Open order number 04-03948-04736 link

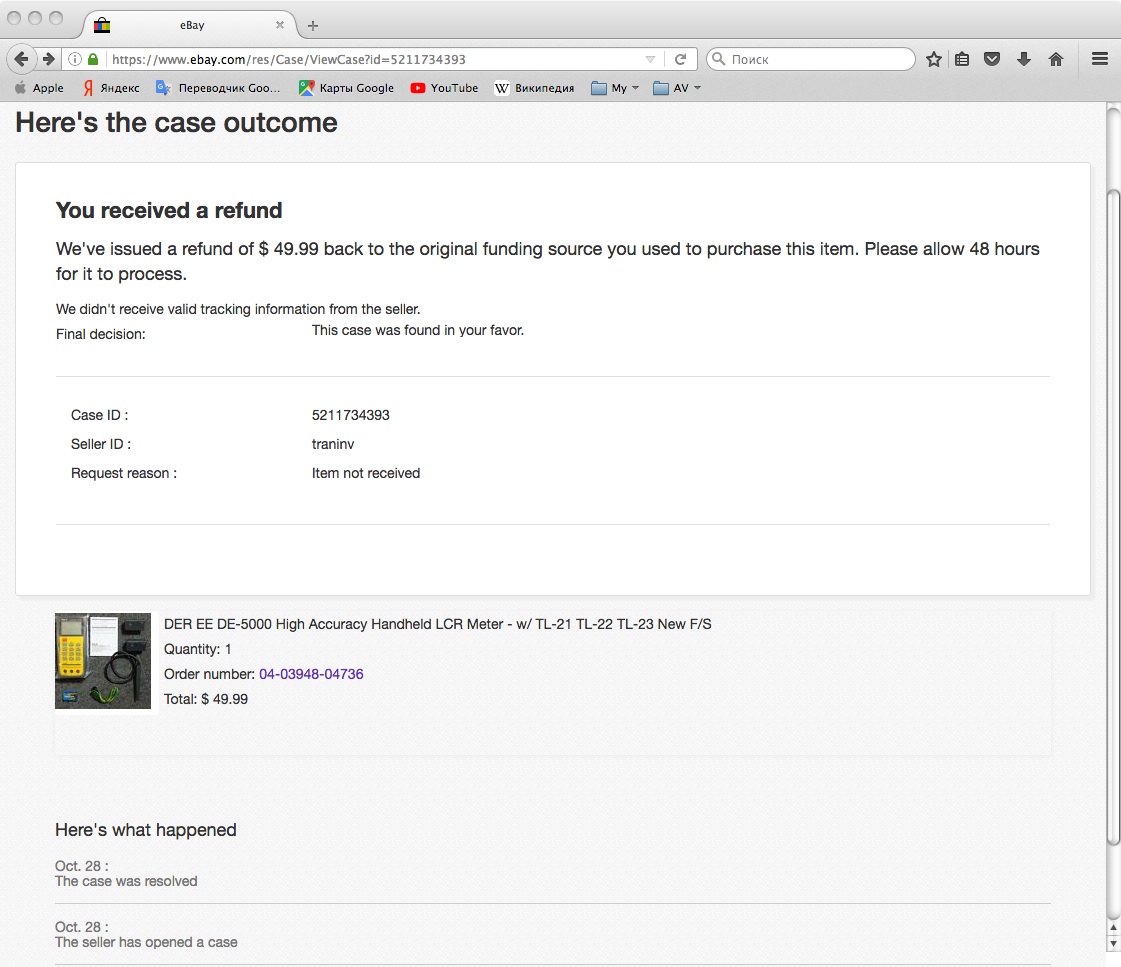click(x=311, y=674)
